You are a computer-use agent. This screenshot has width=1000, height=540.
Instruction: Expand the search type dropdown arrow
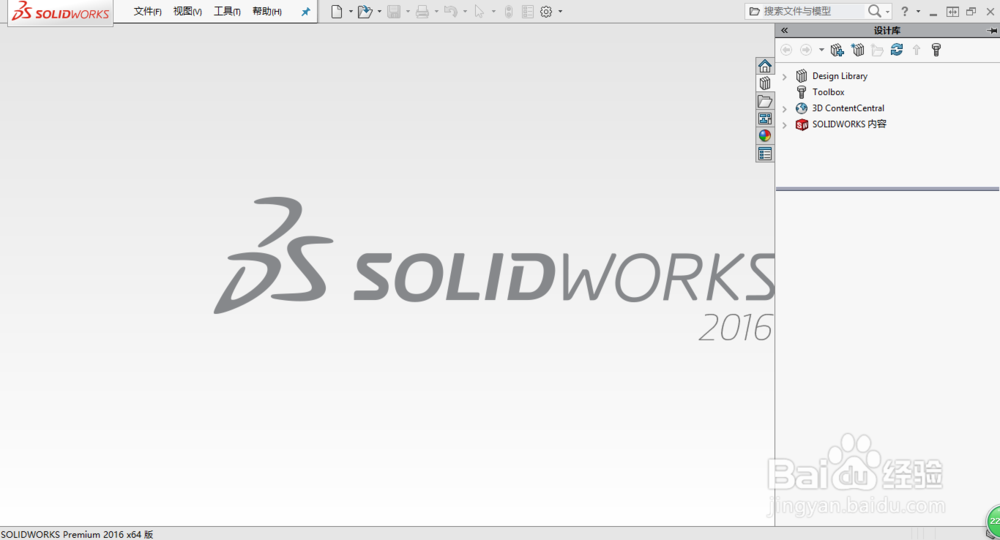click(887, 11)
